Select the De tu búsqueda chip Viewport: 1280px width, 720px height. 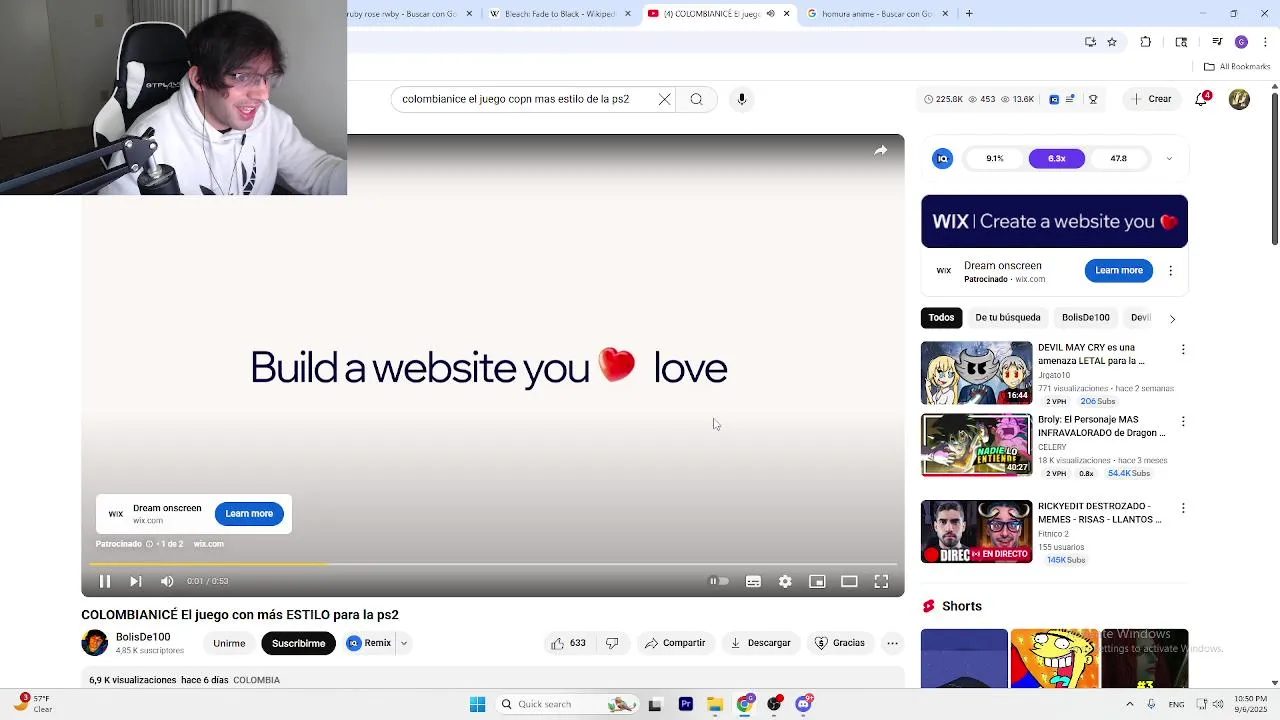1008,317
